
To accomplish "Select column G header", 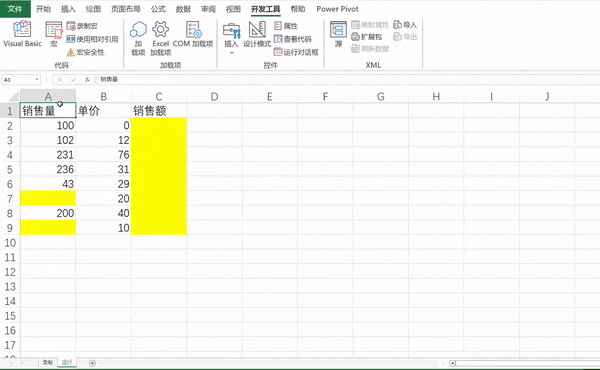I will (x=380, y=96).
